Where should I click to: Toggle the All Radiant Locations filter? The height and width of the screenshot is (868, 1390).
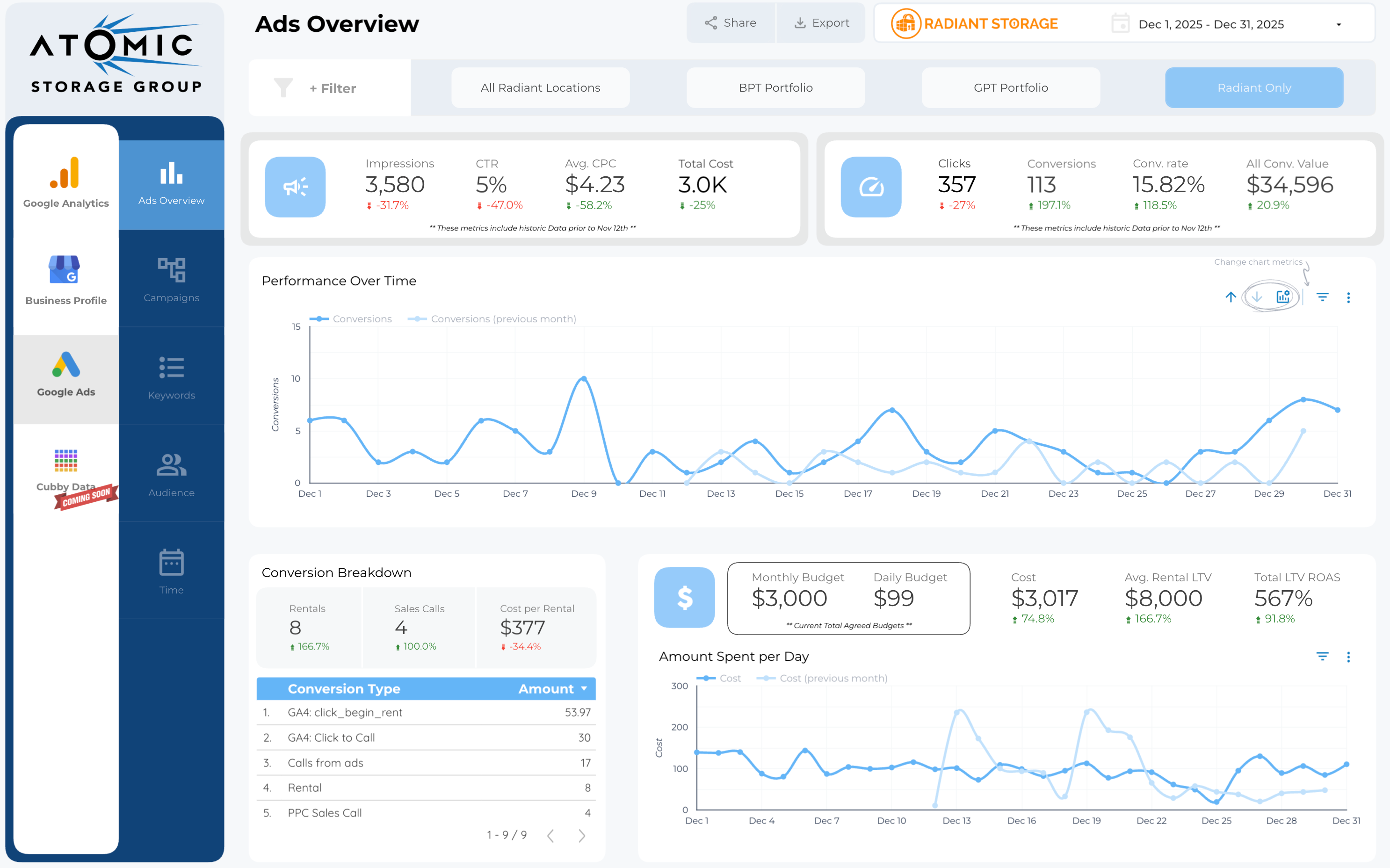[540, 88]
